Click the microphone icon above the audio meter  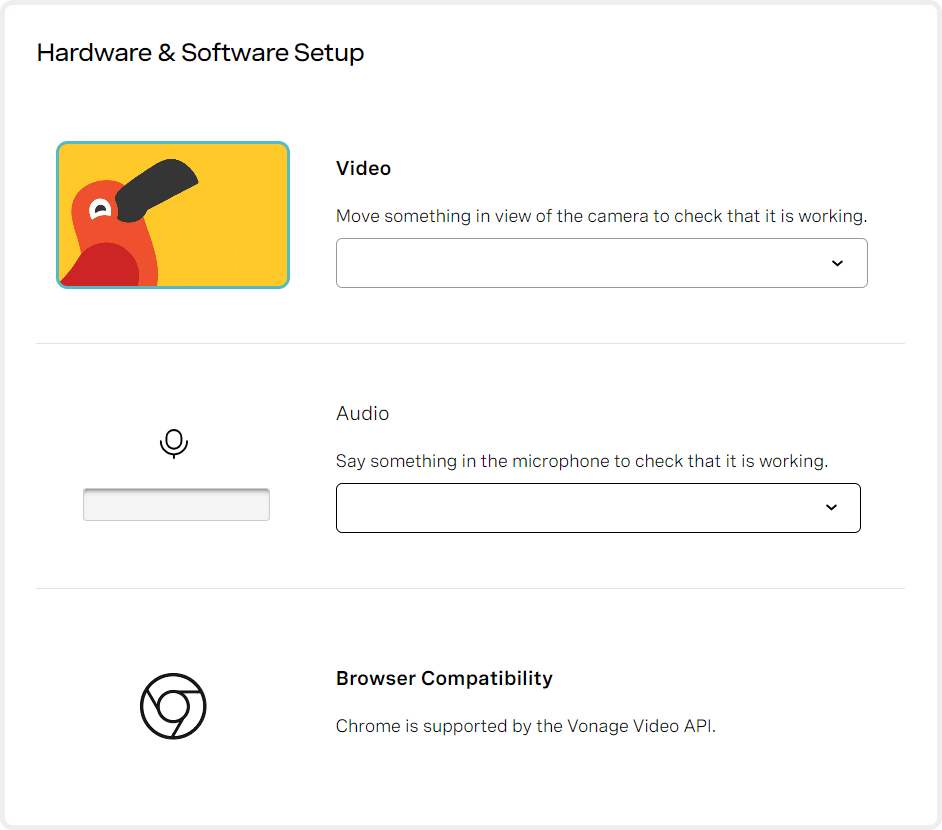173,443
